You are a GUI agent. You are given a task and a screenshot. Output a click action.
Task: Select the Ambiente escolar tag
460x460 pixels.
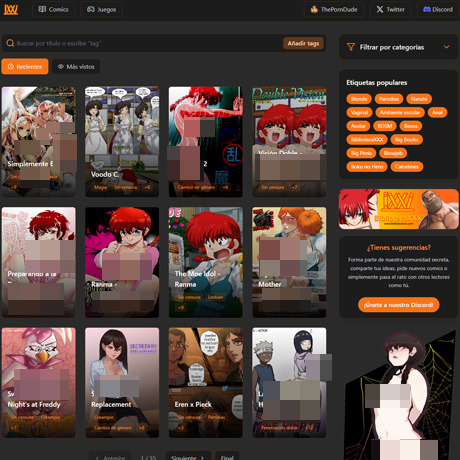click(x=400, y=113)
